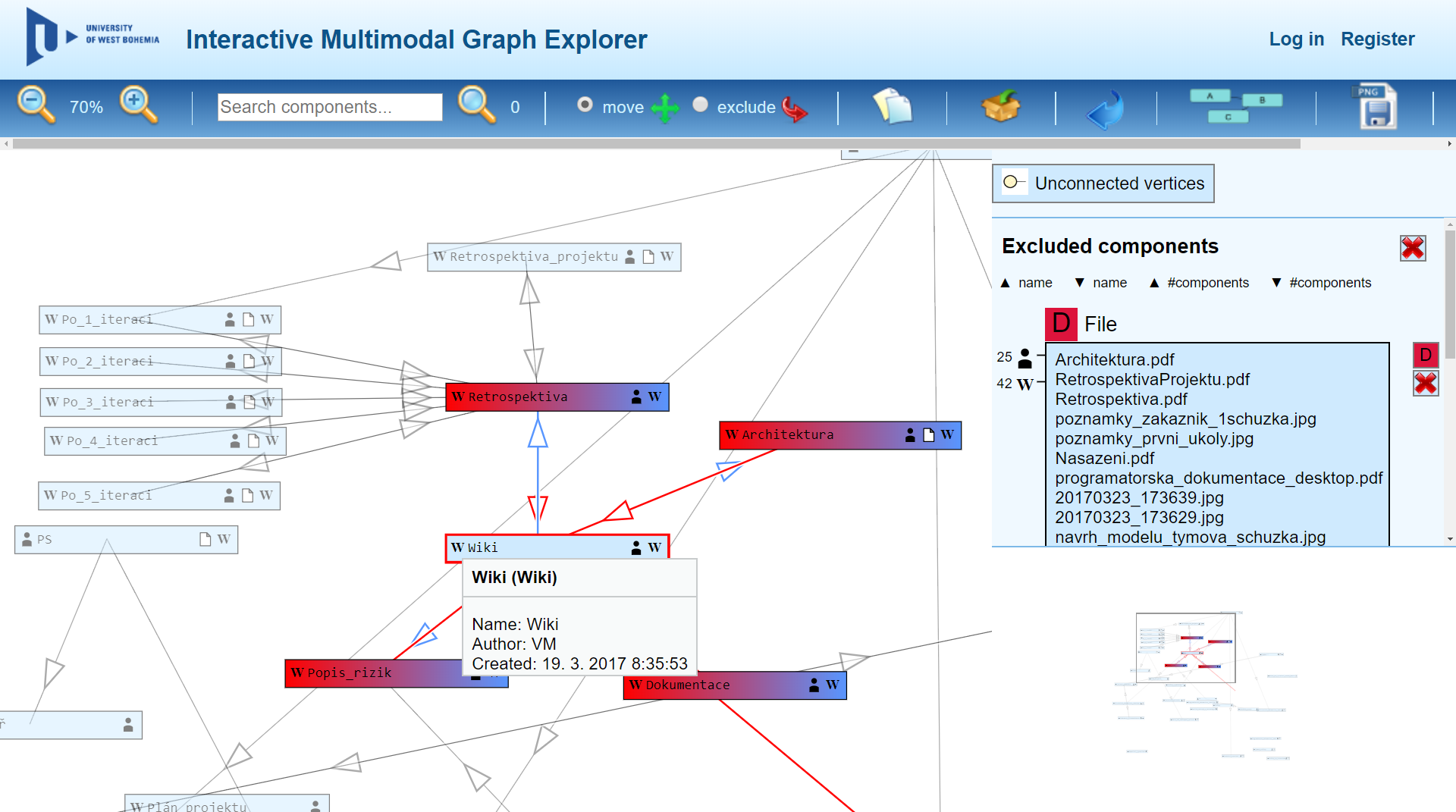
Task: Click the green move arrows icon
Action: (x=665, y=108)
